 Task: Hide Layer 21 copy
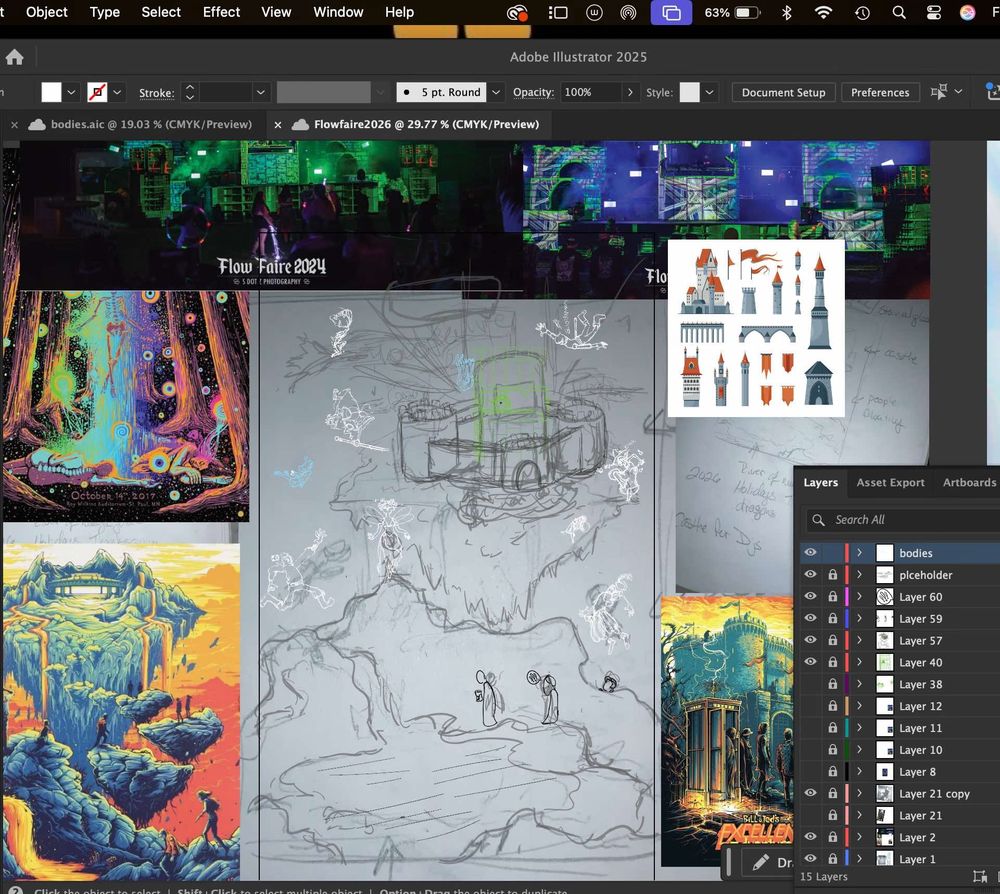click(x=810, y=793)
